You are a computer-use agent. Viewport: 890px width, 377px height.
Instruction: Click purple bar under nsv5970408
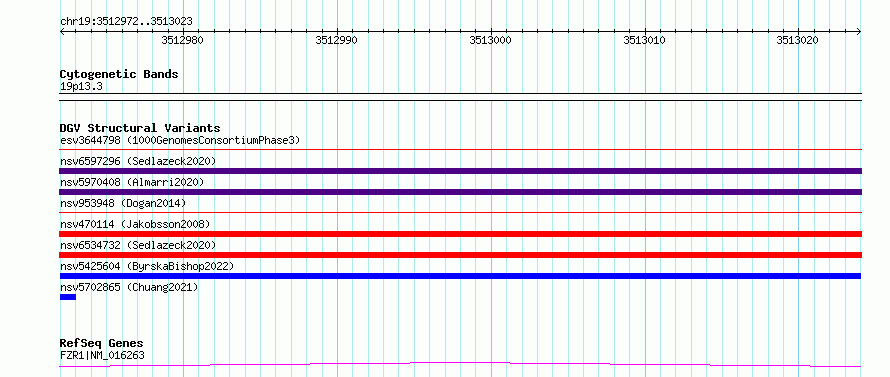pyautogui.click(x=460, y=192)
